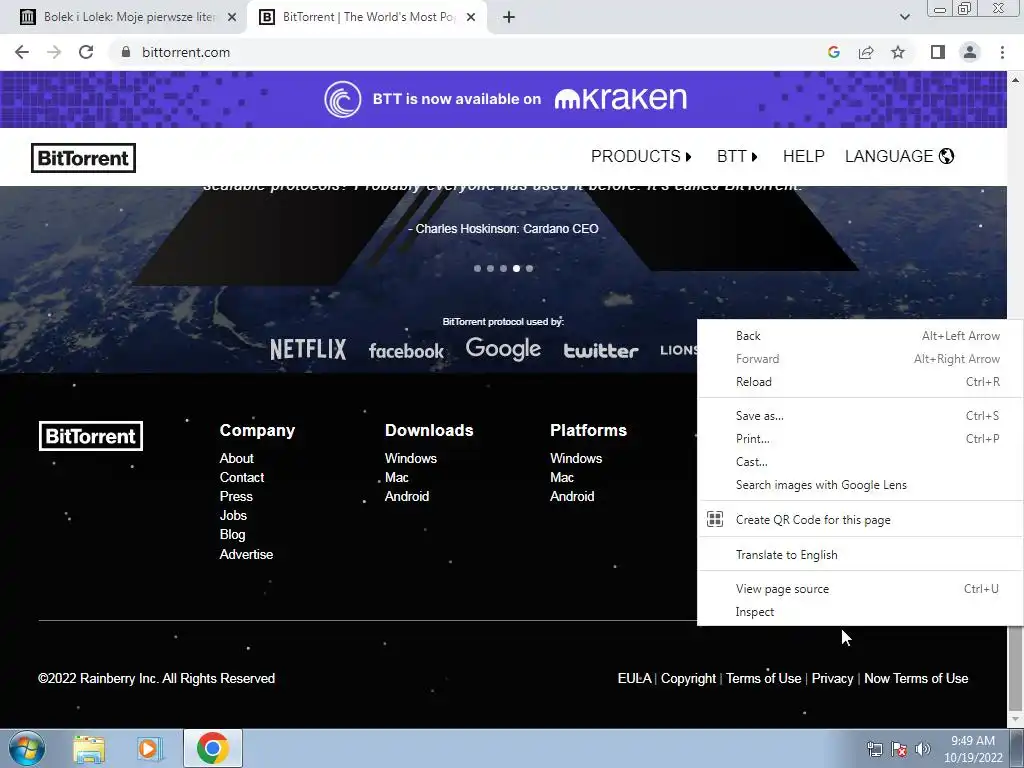The image size is (1024, 768).
Task: Open the LANGUAGE selector
Action: tap(899, 157)
